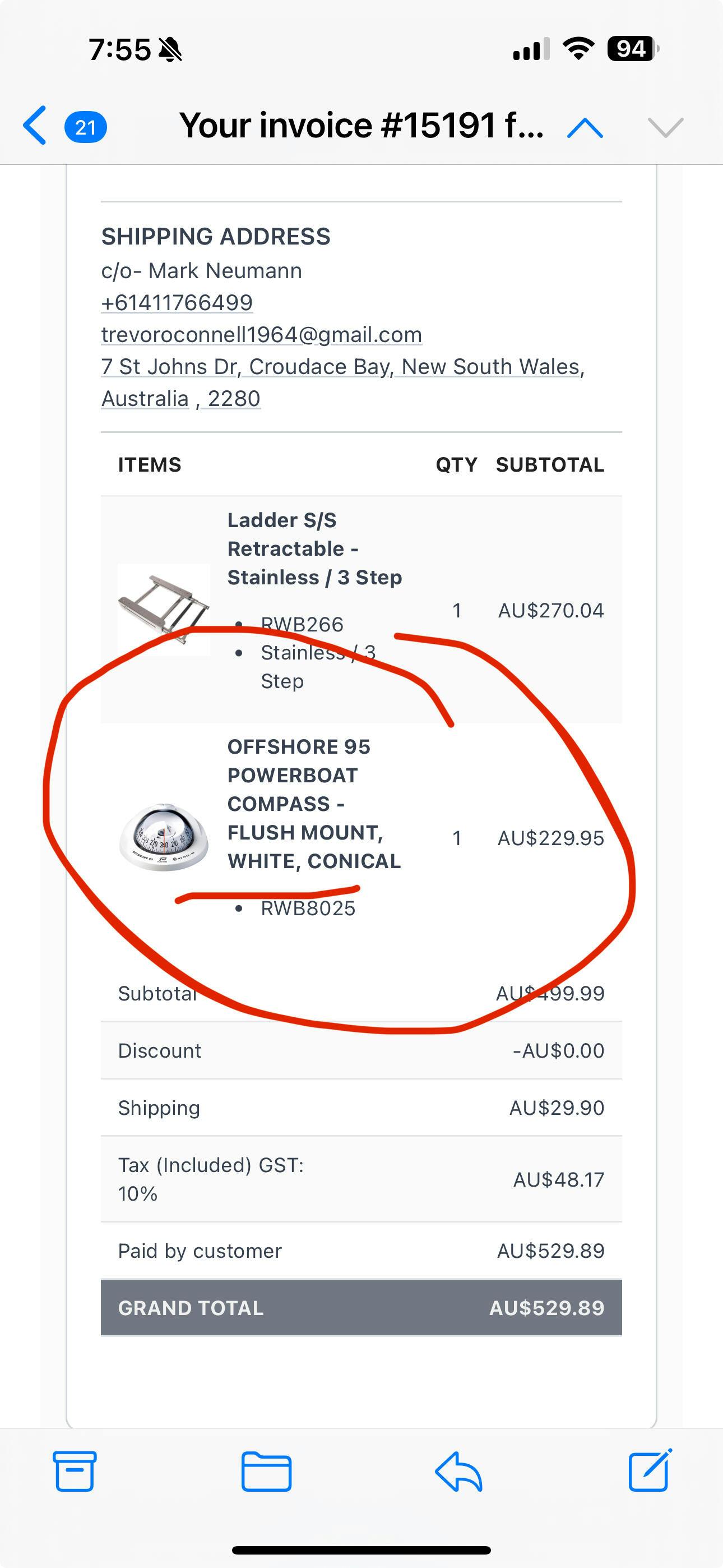Call the phone number +61411766499

coord(177,302)
